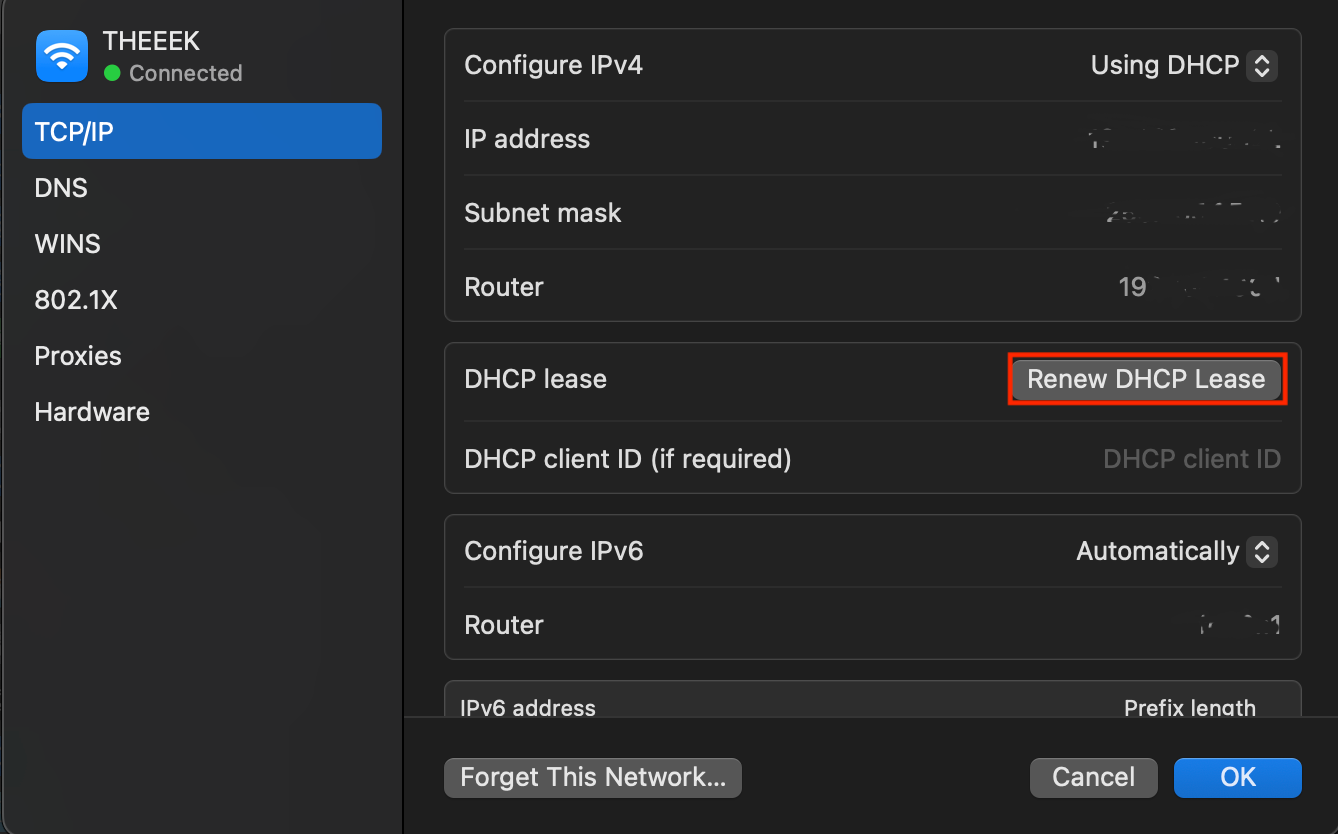Click the Forget This Network button
Screen dimensions: 1338x834
592,777
